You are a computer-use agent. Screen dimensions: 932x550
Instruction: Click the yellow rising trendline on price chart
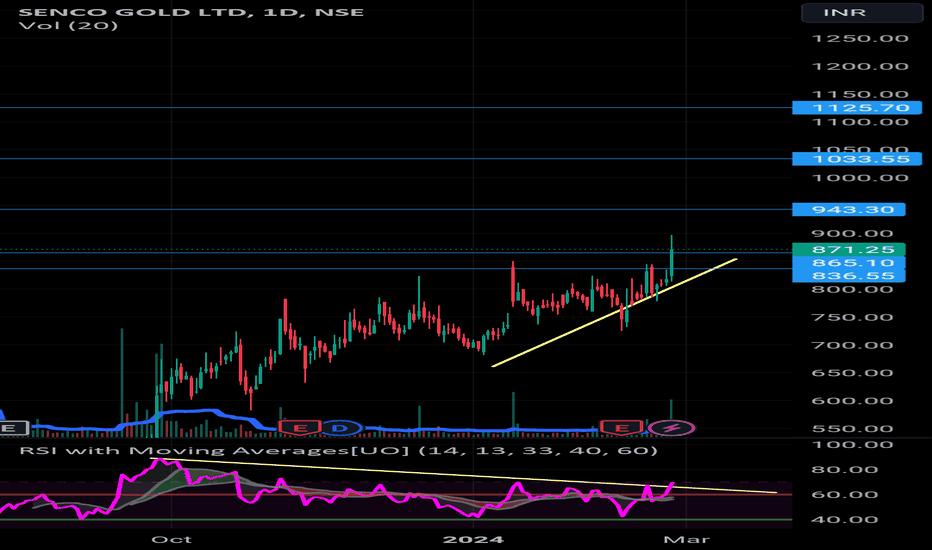[x=614, y=313]
